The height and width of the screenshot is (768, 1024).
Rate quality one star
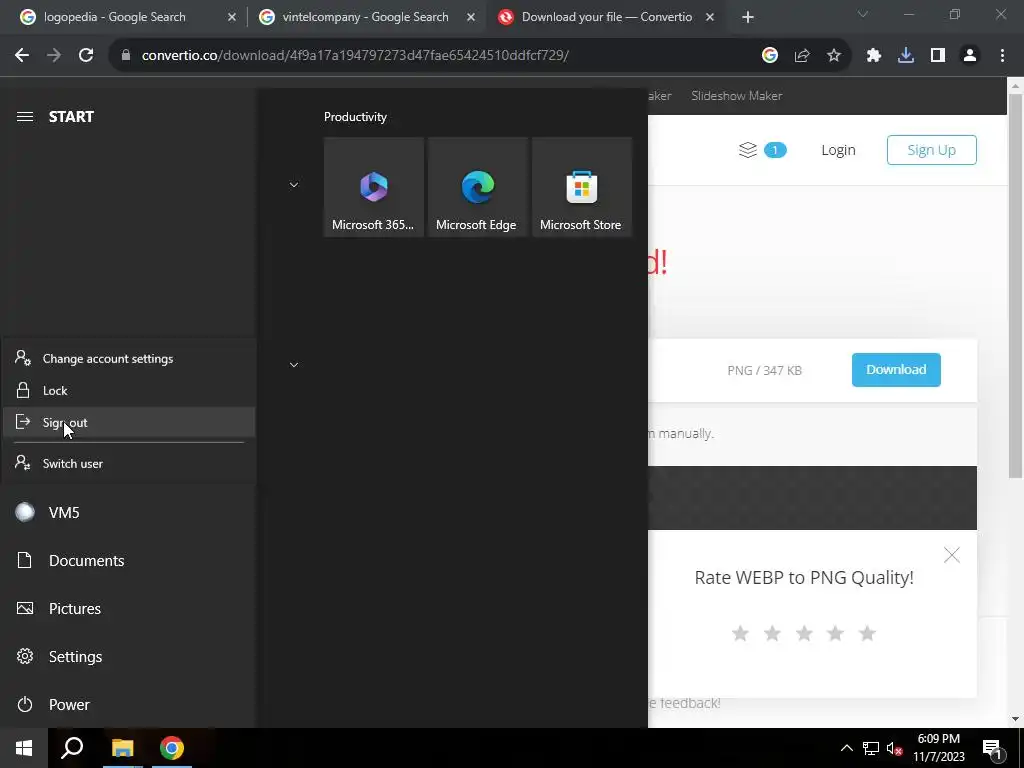[x=740, y=633]
